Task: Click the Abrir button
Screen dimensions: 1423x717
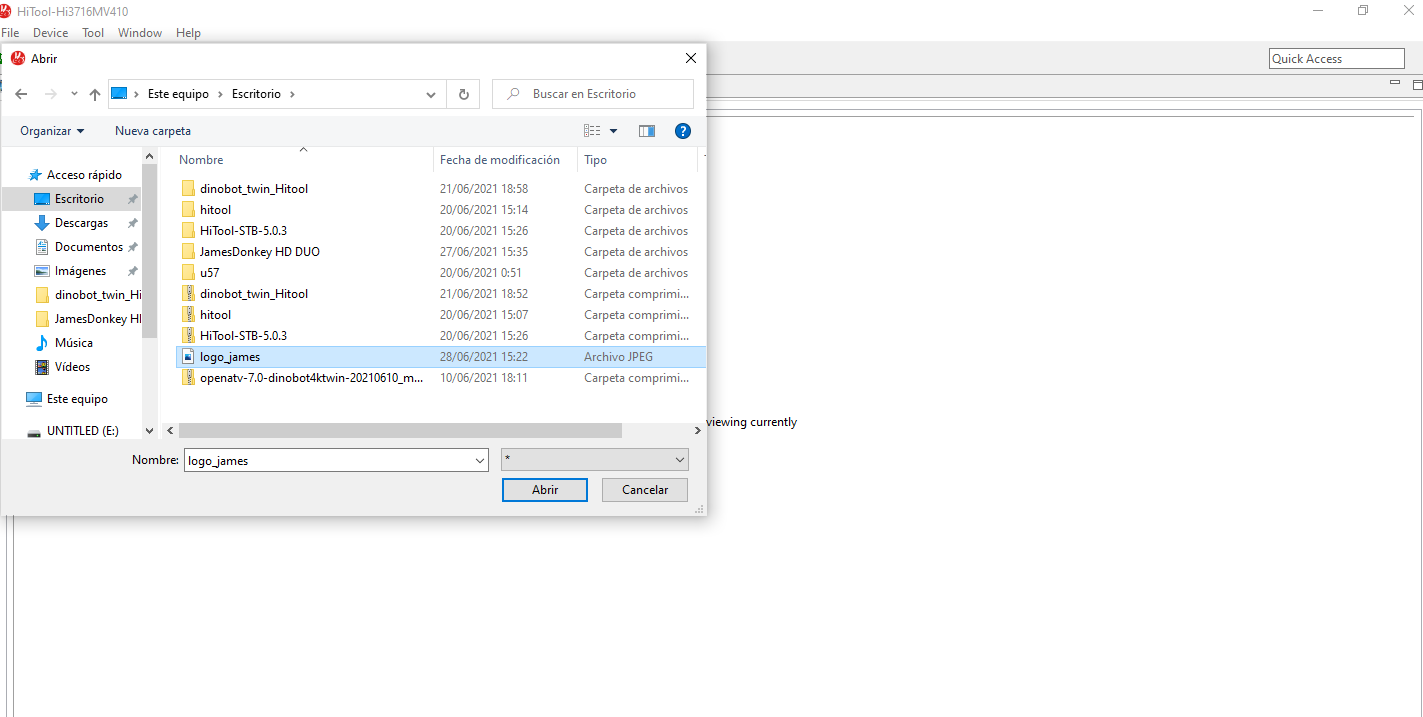Action: pyautogui.click(x=545, y=490)
